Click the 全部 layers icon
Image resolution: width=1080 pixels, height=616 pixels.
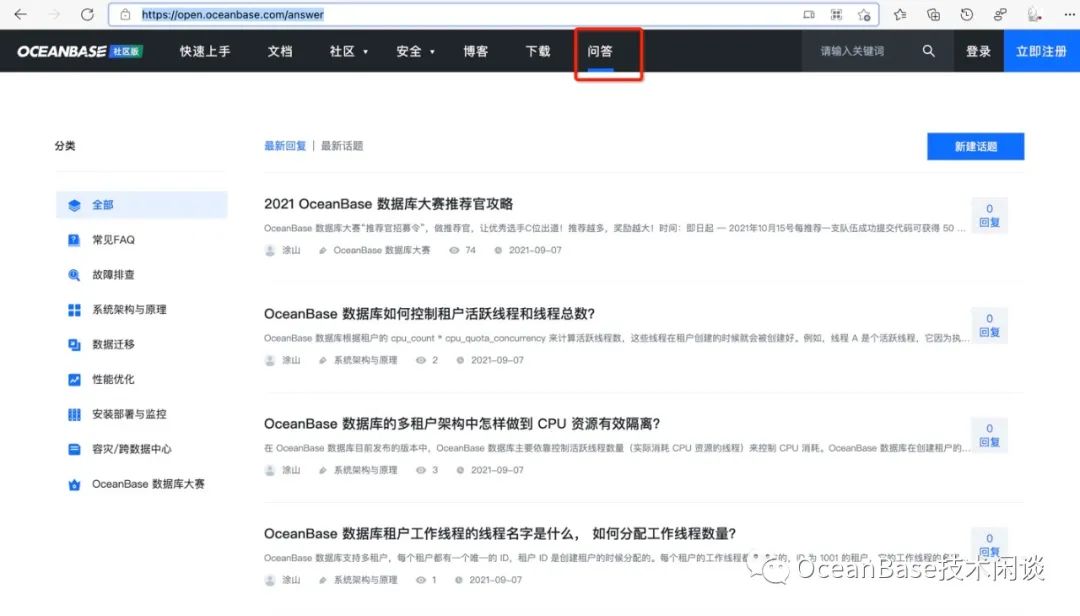coord(74,205)
